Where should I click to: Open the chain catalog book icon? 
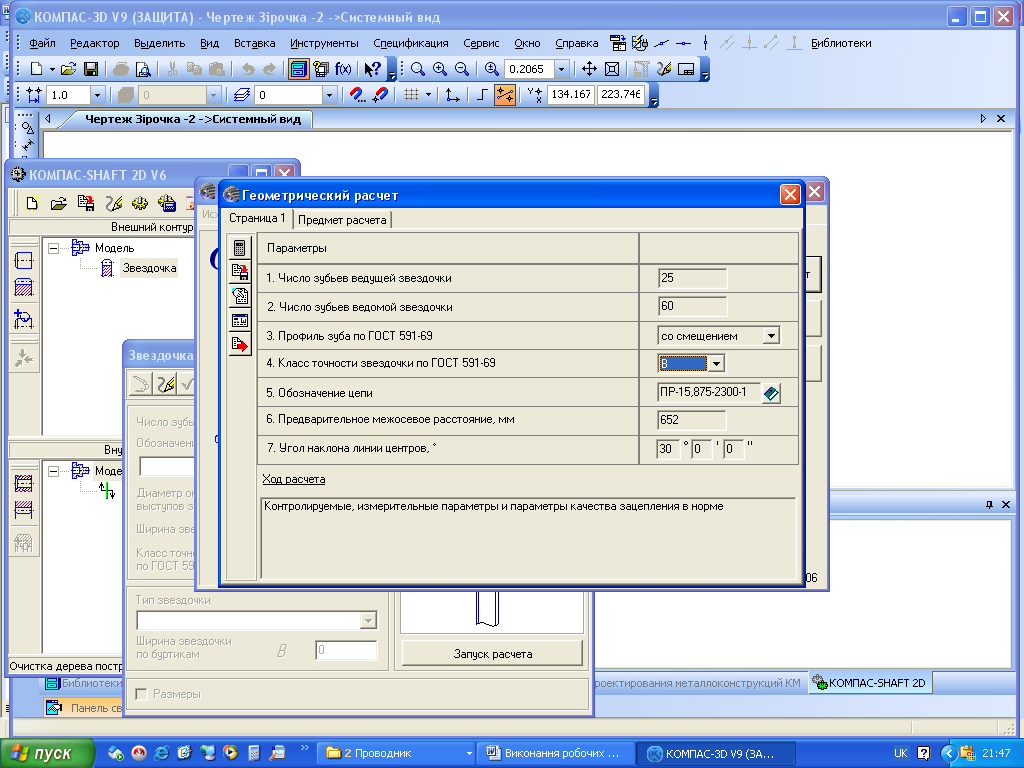coord(771,393)
